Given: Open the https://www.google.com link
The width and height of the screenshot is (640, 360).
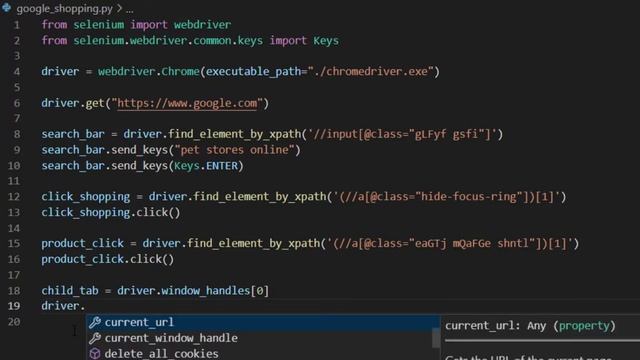Looking at the screenshot, I should [187, 103].
